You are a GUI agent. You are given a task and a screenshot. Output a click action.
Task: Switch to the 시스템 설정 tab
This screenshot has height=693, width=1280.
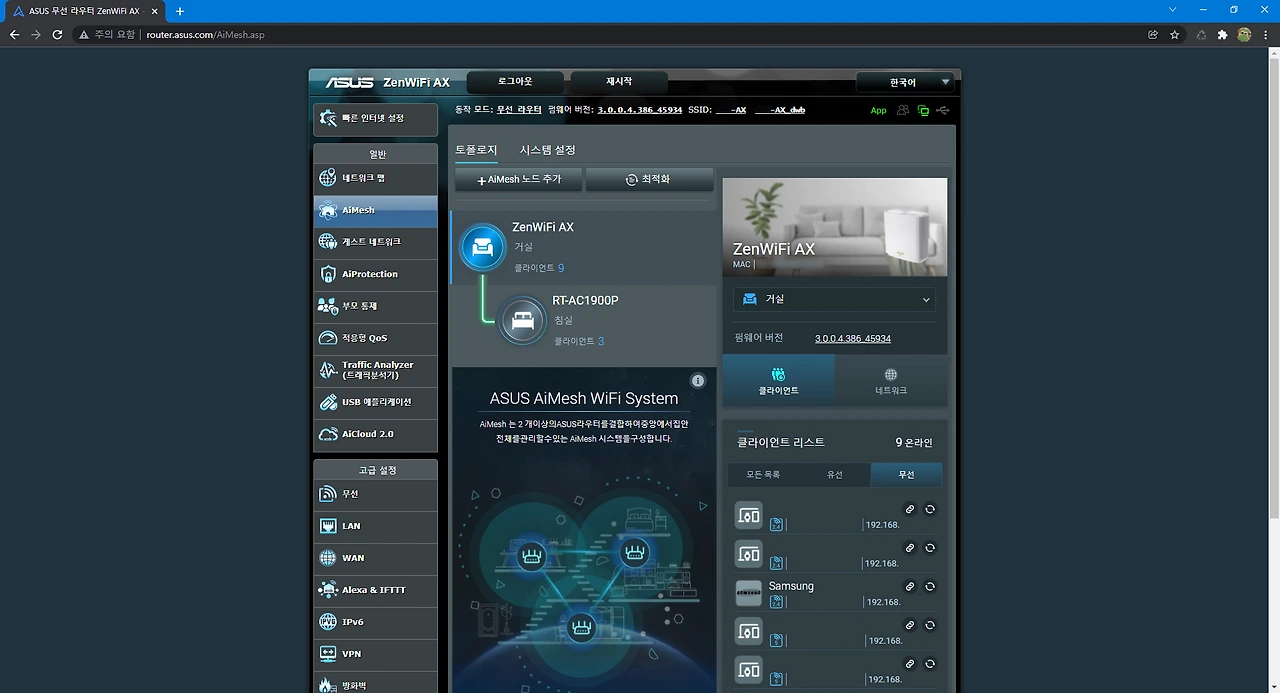(x=548, y=150)
